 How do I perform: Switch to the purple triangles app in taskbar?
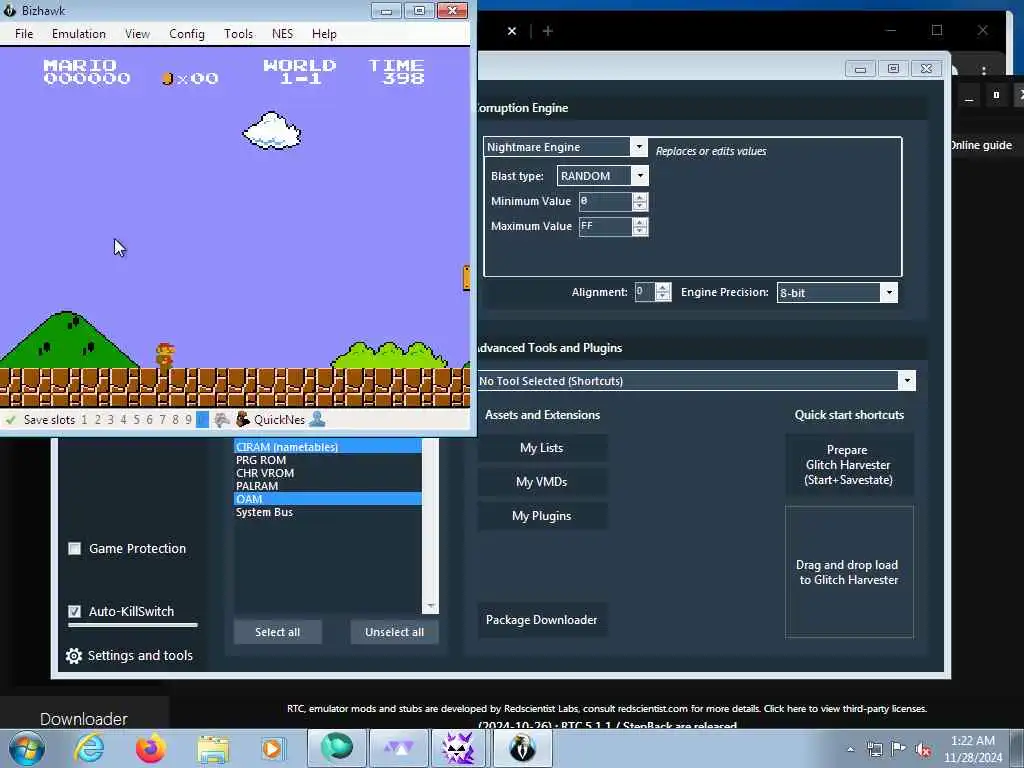pyautogui.click(x=398, y=747)
